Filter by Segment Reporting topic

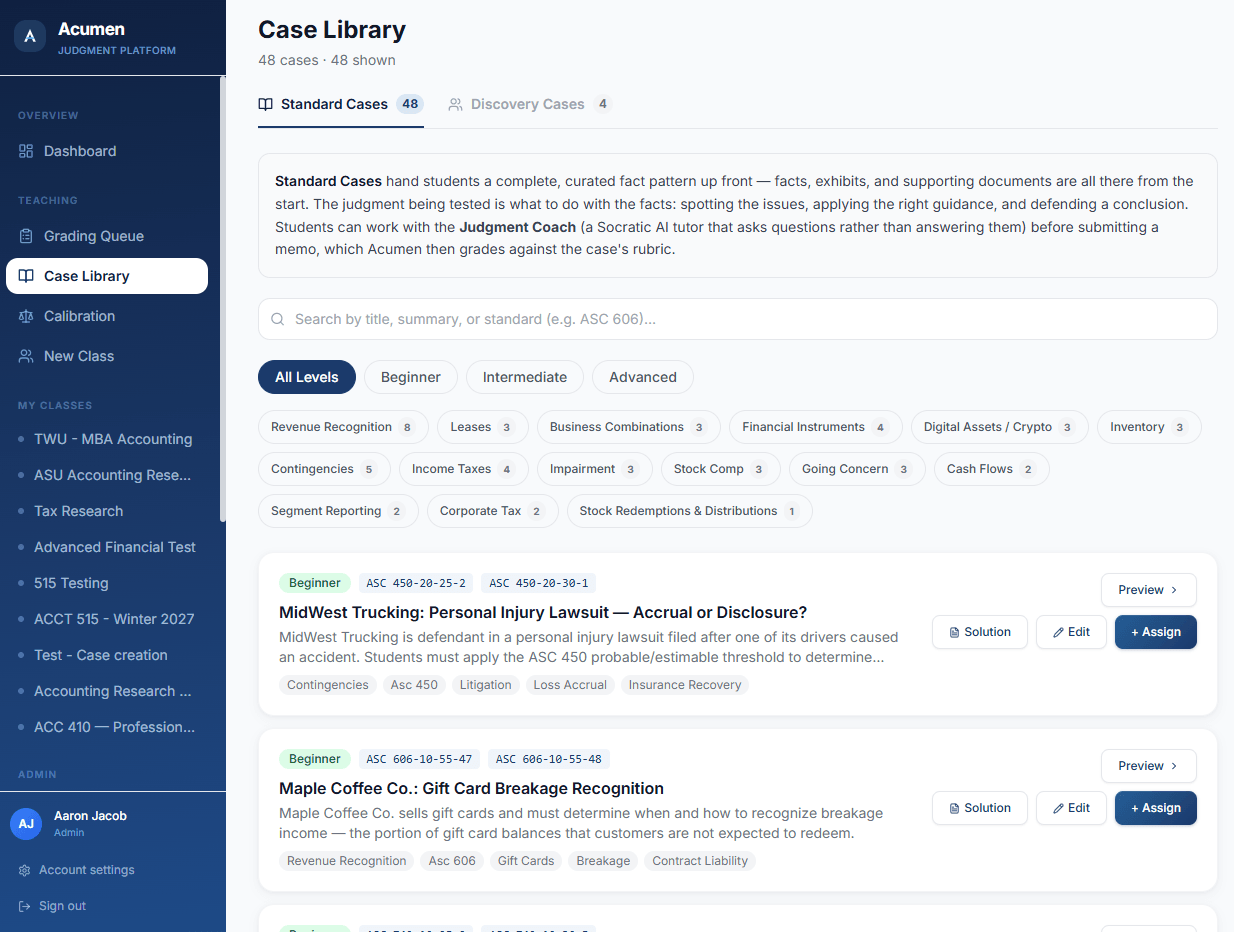pyautogui.click(x=338, y=511)
